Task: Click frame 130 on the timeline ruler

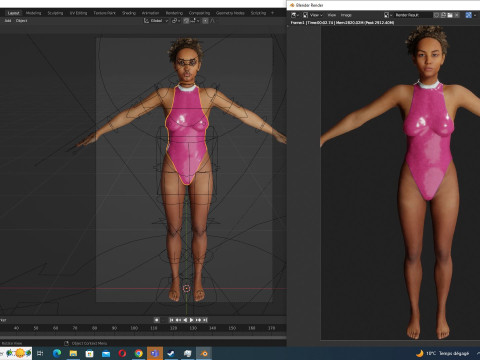Action: coord(193,328)
